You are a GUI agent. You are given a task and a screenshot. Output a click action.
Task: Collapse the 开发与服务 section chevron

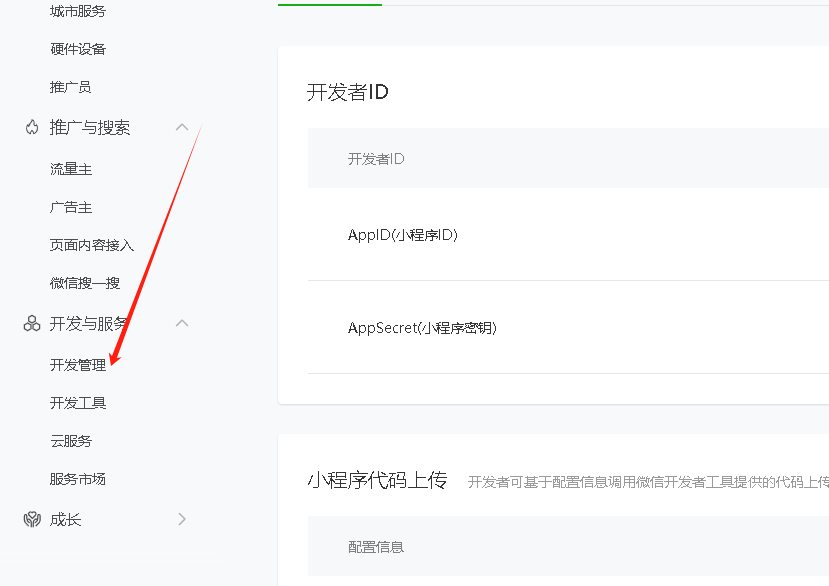click(182, 323)
